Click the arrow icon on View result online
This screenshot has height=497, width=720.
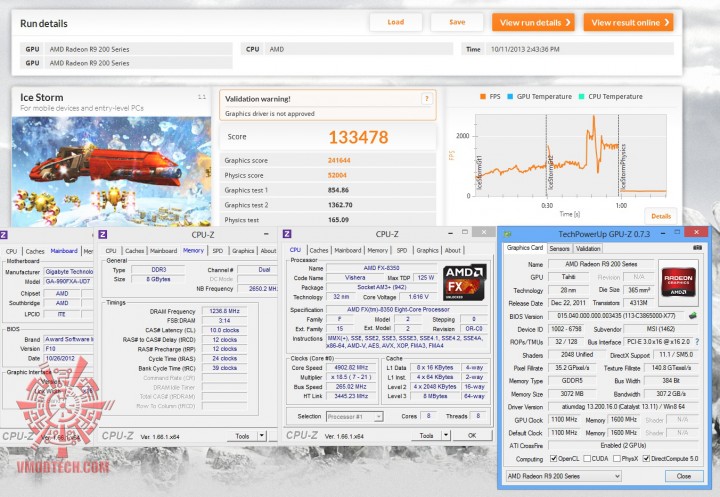666,23
